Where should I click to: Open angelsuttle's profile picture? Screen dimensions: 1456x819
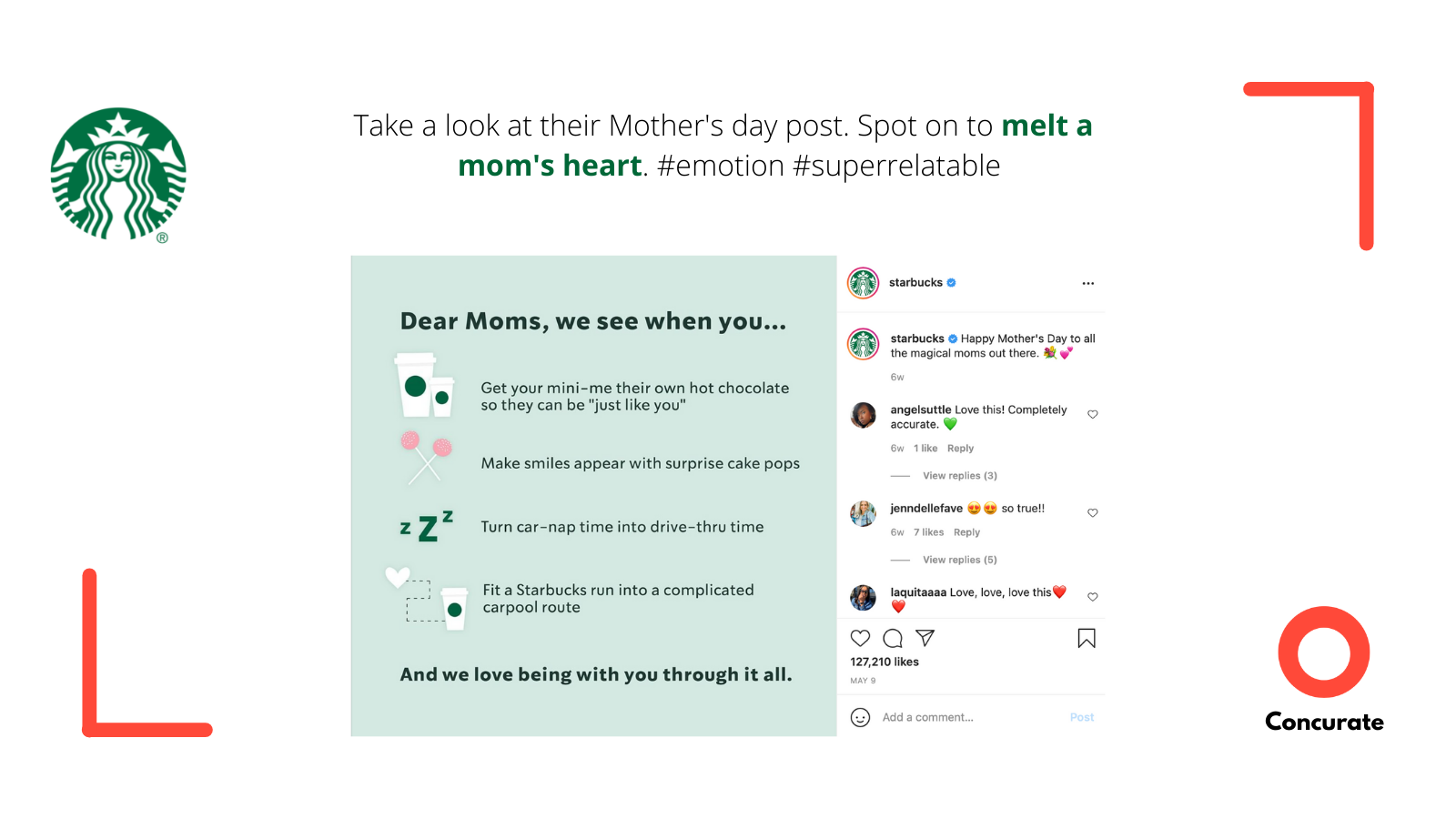[863, 415]
